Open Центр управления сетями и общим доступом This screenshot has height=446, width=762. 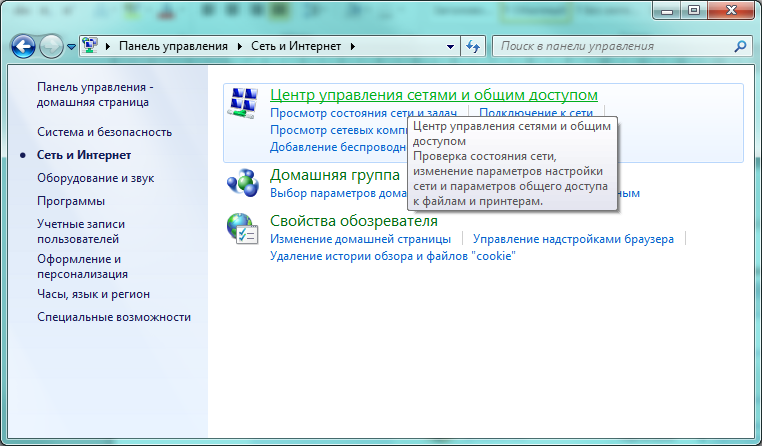[434, 95]
